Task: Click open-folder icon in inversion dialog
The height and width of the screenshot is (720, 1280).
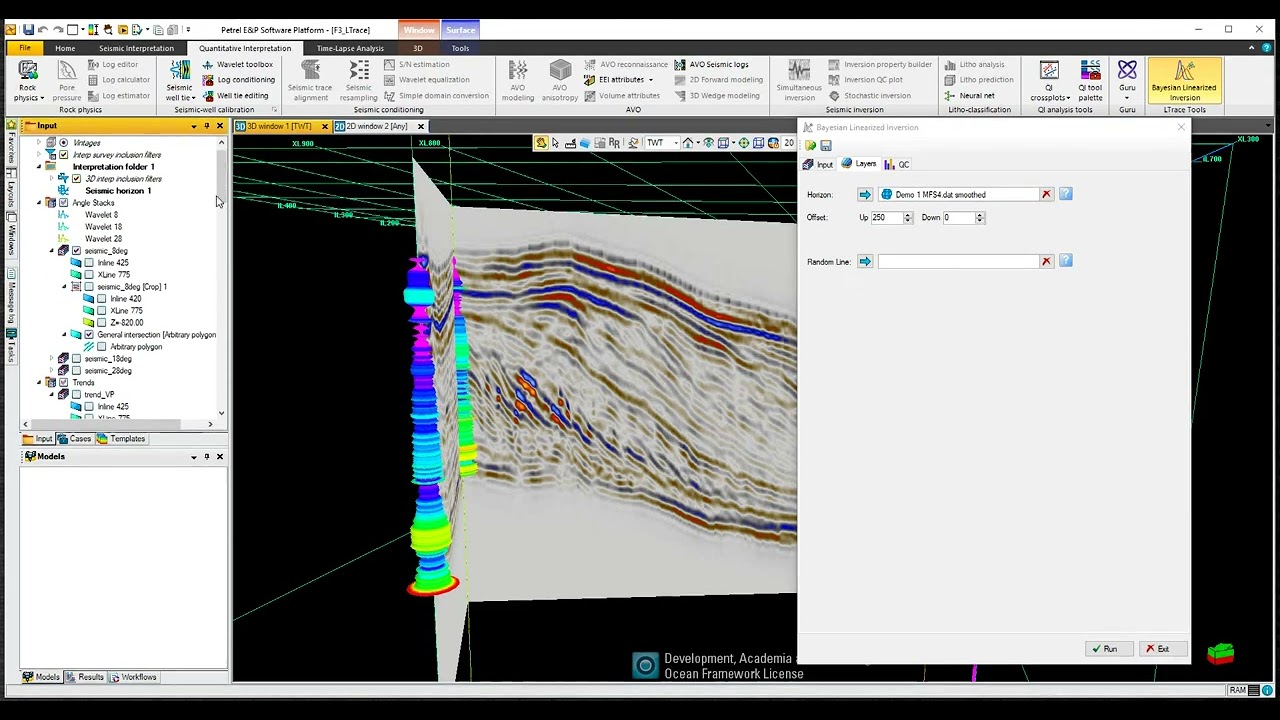Action: tap(810, 146)
